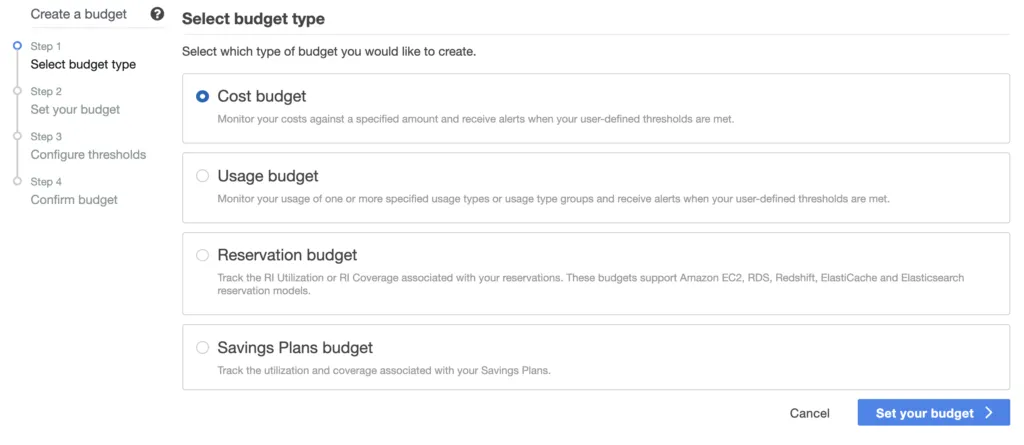Select the Reservation budget radio button
Viewport: 1024px width, 445px height.
tap(203, 255)
